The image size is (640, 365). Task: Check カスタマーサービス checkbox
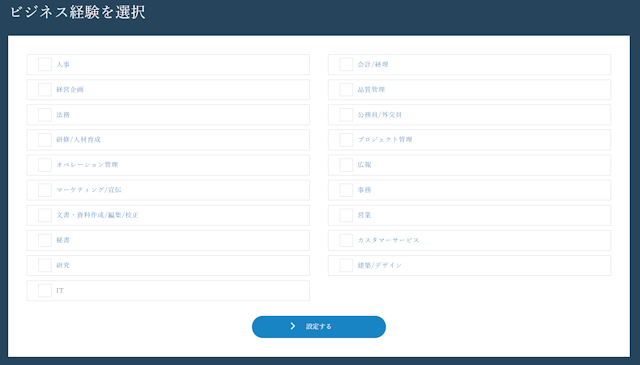[346, 240]
